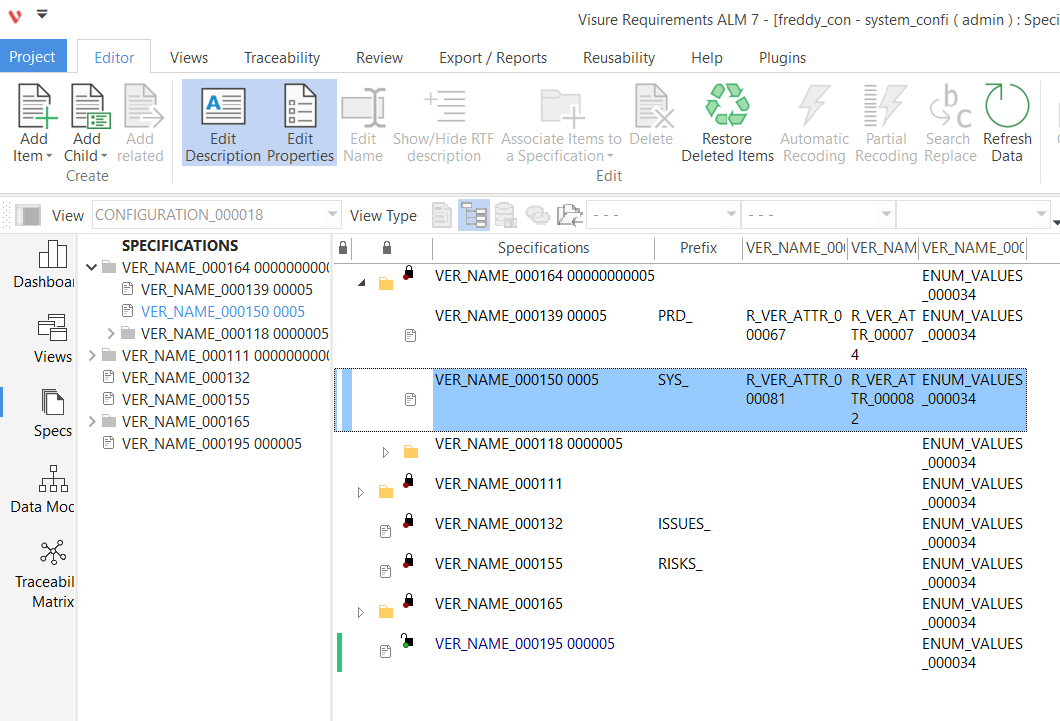This screenshot has height=721, width=1060.
Task: Open the Specs sidebar item
Action: [x=52, y=414]
